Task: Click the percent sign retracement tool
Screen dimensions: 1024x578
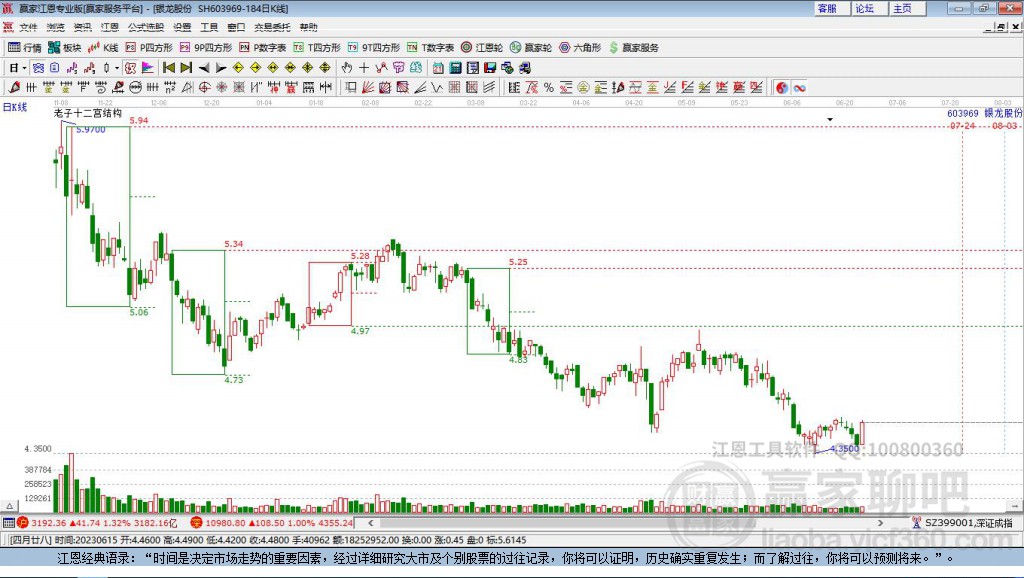Action: coord(549,88)
